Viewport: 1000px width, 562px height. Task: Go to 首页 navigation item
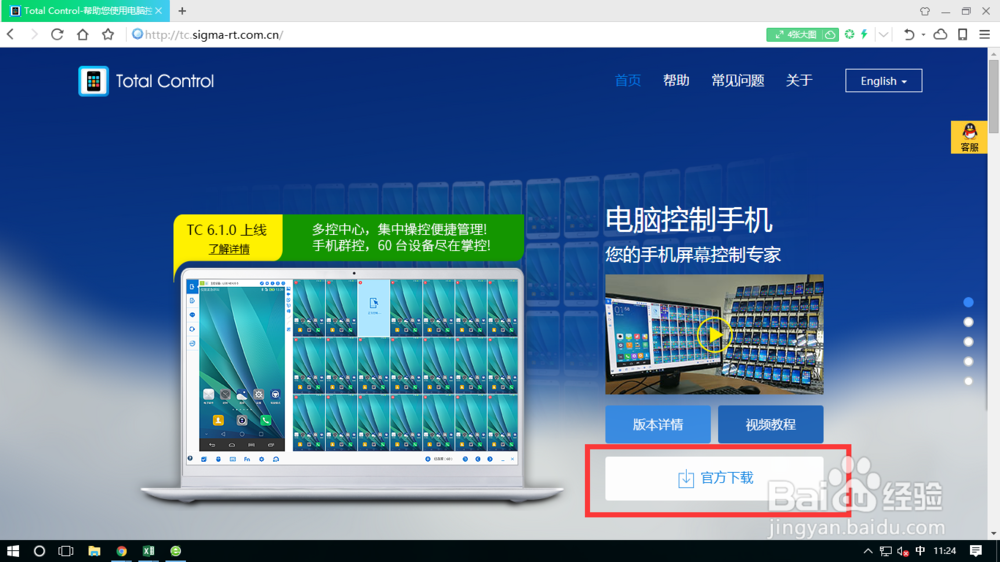coord(628,80)
